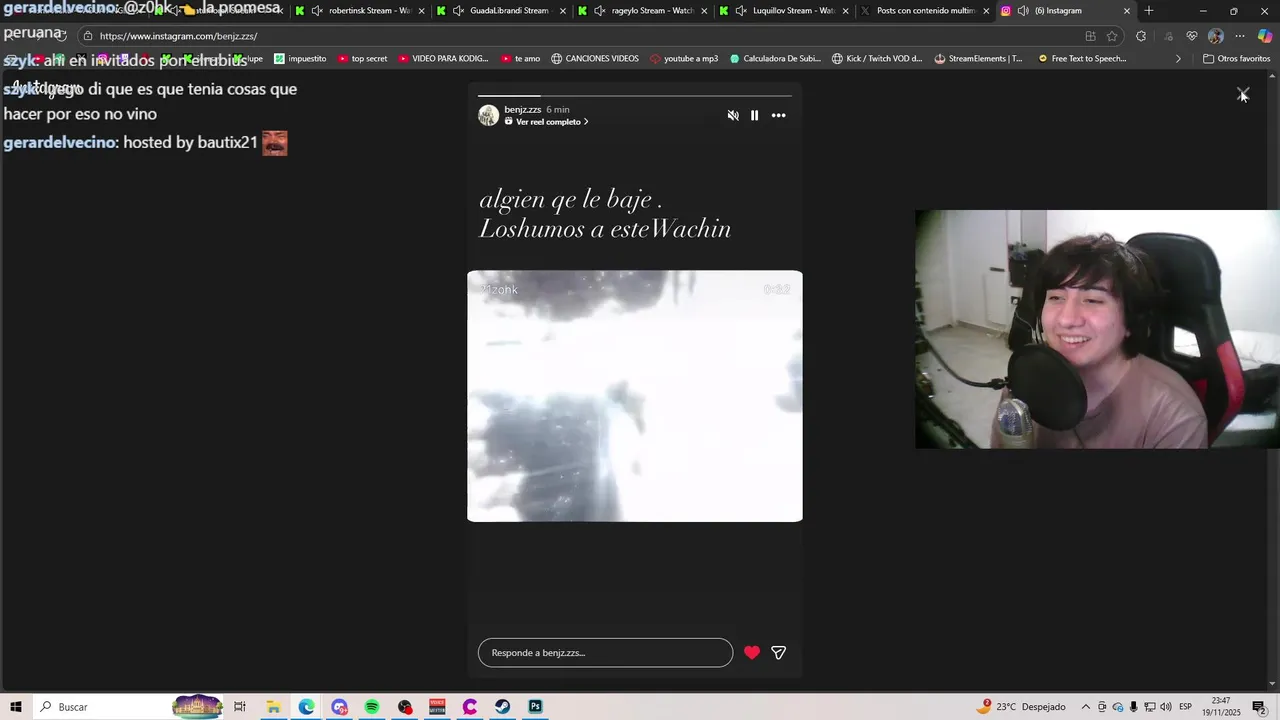Switch to the Luquillov Stream tab

[783, 11]
